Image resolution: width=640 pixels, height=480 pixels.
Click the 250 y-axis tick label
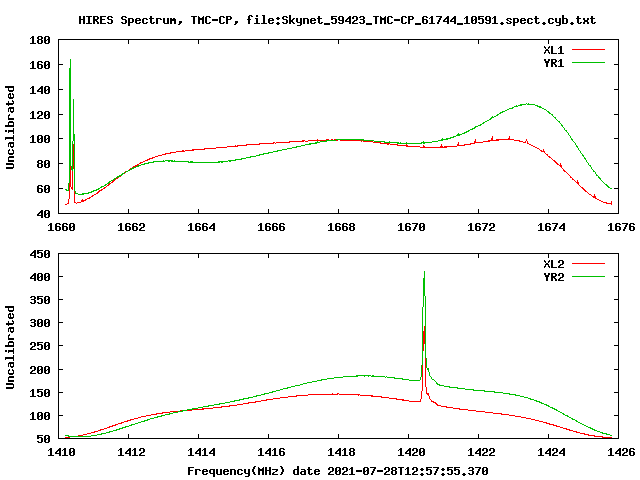40,346
